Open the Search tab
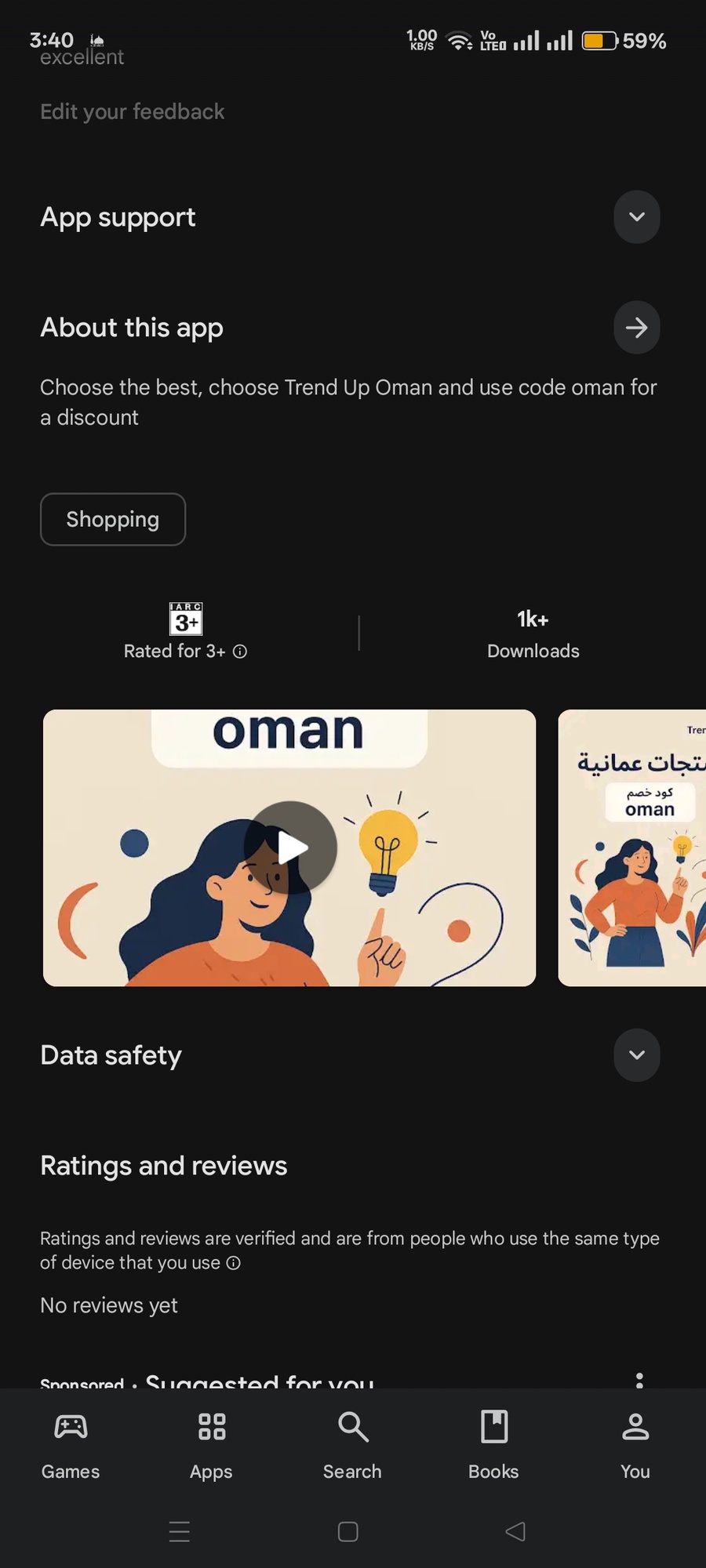Screen dimensions: 706x1568 coord(352,1445)
